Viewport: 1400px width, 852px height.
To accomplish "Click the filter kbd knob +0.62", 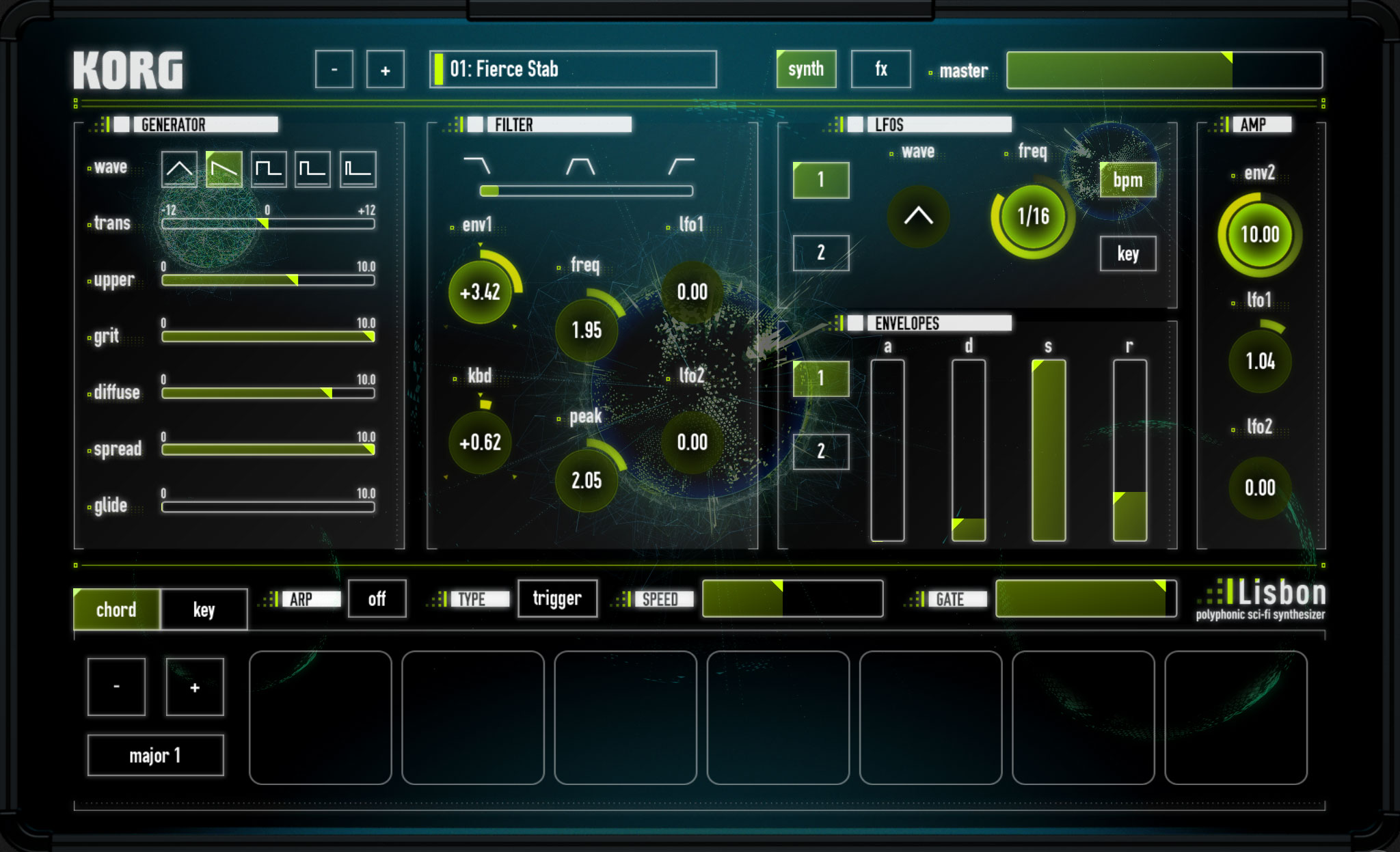I will [480, 443].
